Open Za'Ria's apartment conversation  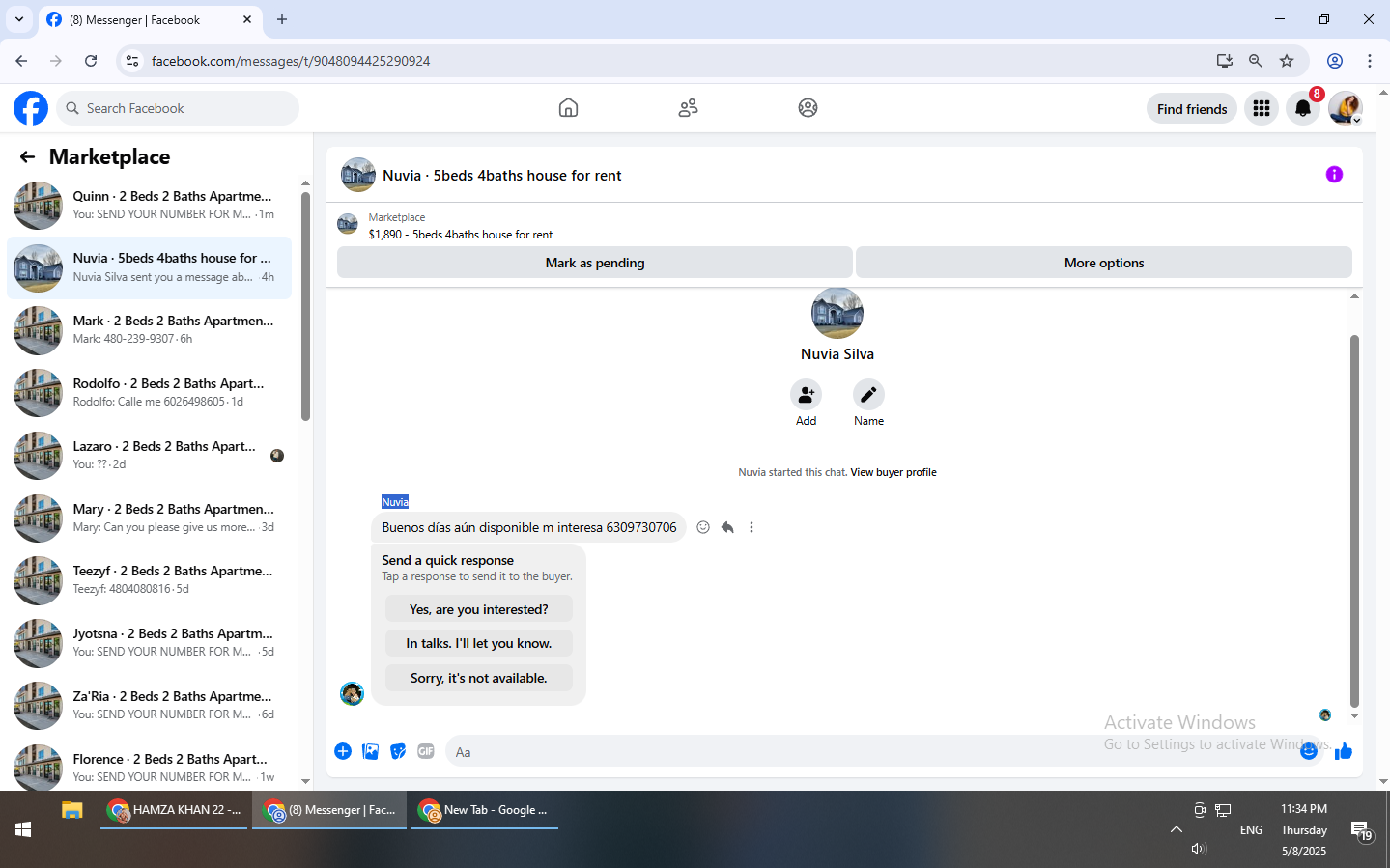coord(150,706)
